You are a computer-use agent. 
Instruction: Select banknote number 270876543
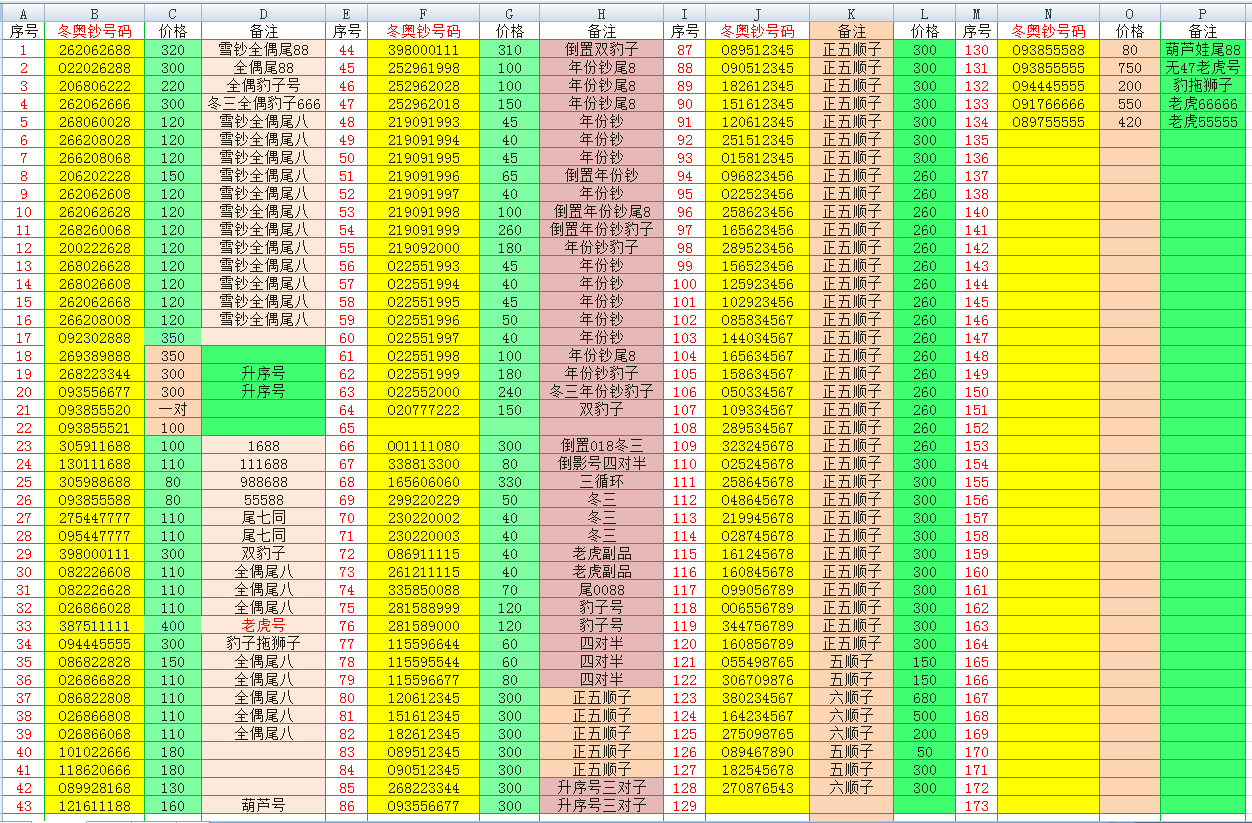tap(757, 788)
